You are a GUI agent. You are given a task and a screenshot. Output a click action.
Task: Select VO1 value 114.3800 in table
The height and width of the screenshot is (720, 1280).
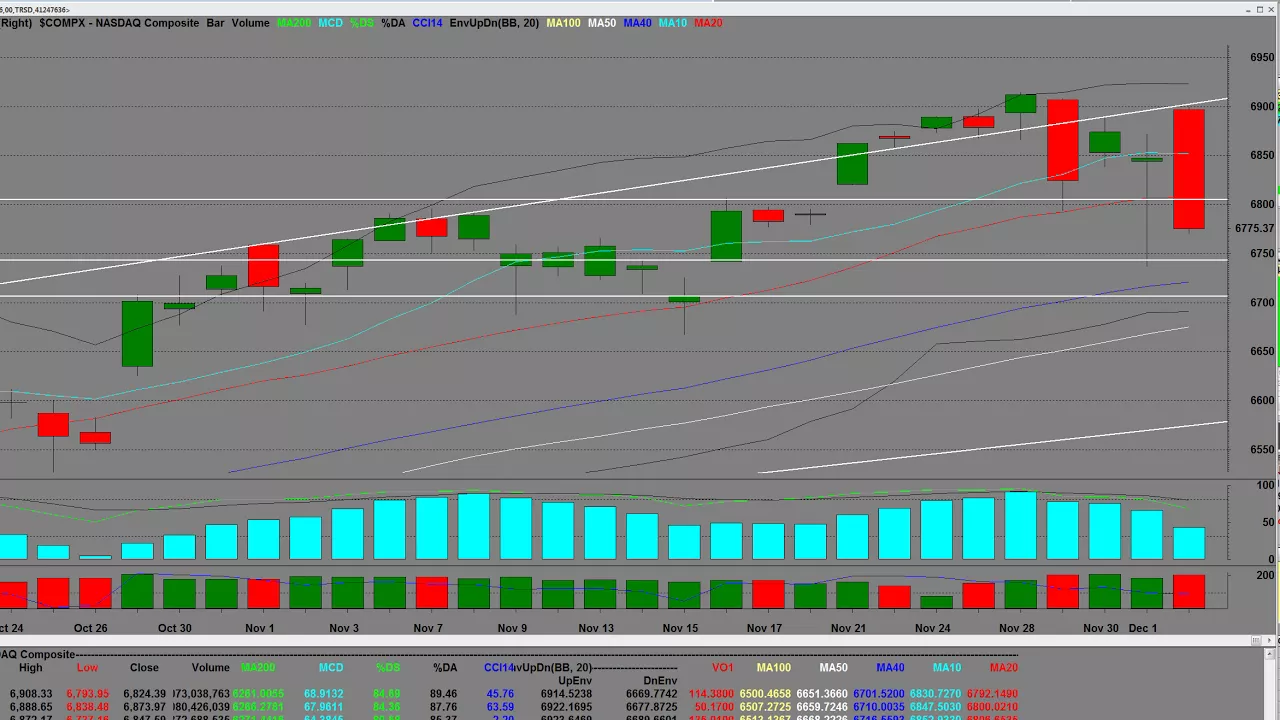click(711, 694)
